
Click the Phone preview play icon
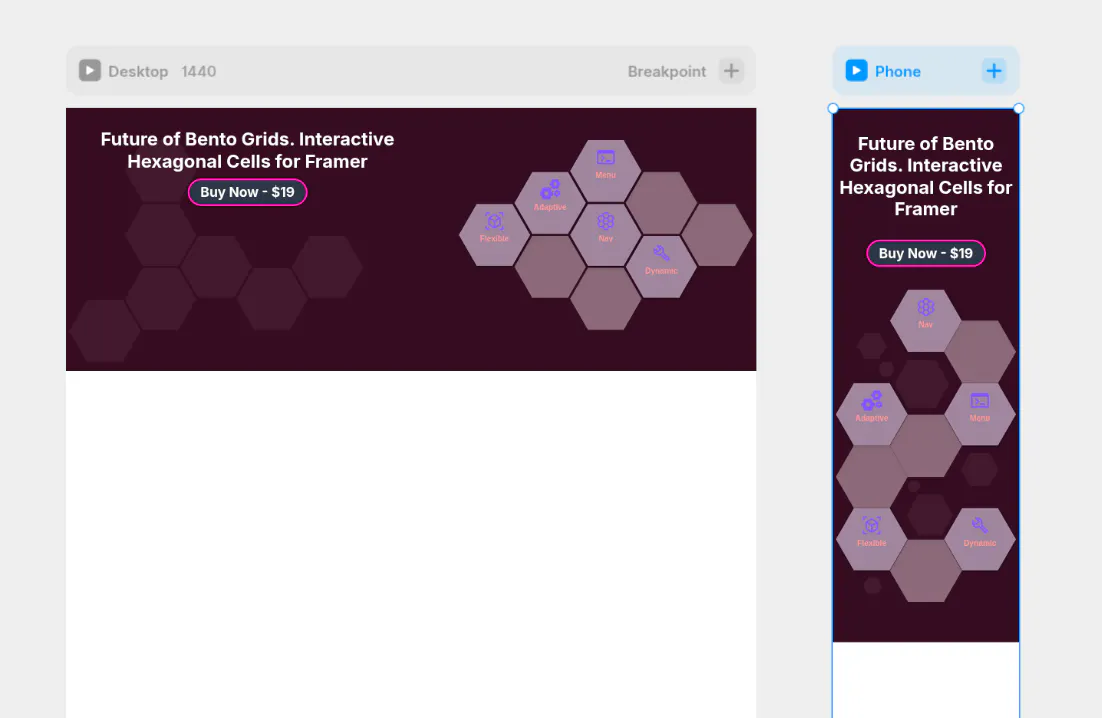[x=856, y=71]
